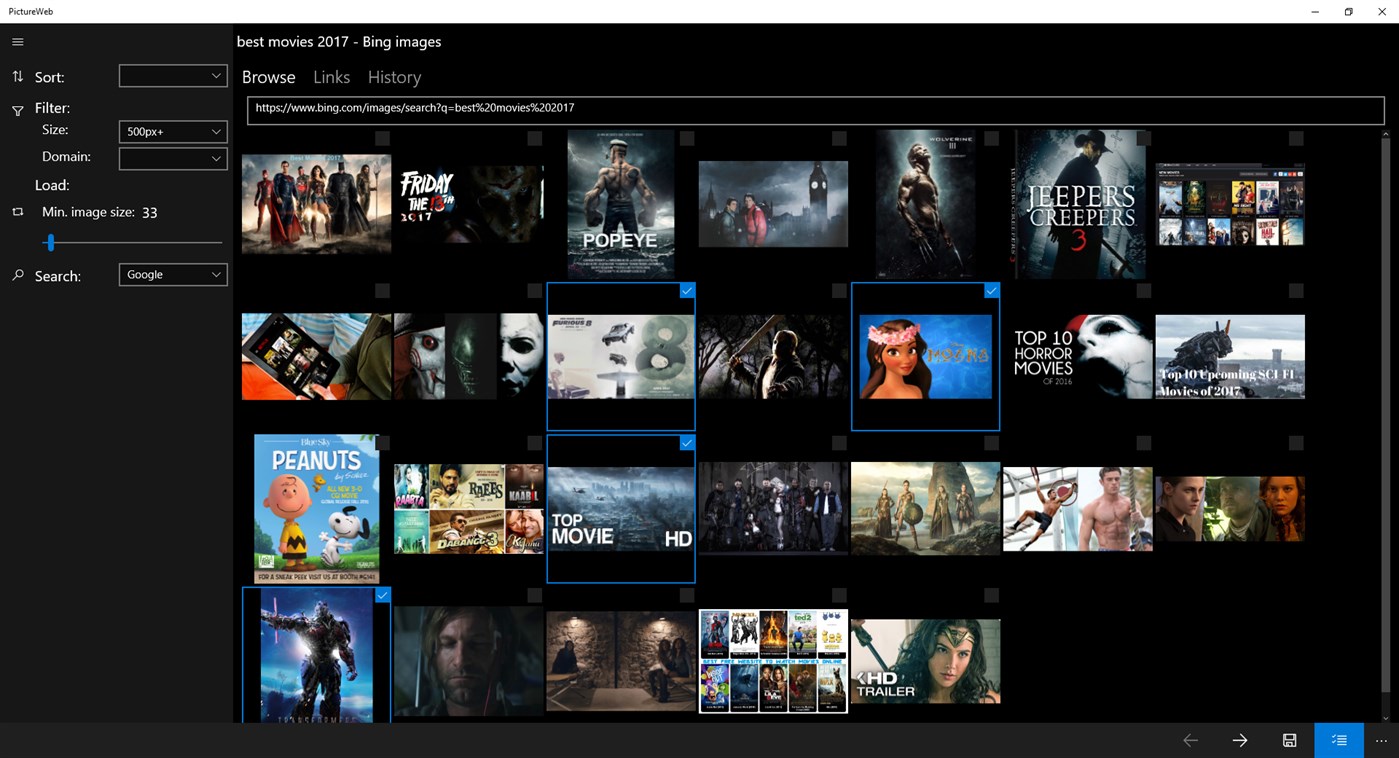Click the Search magnifier icon
1399x758 pixels.
point(17,275)
